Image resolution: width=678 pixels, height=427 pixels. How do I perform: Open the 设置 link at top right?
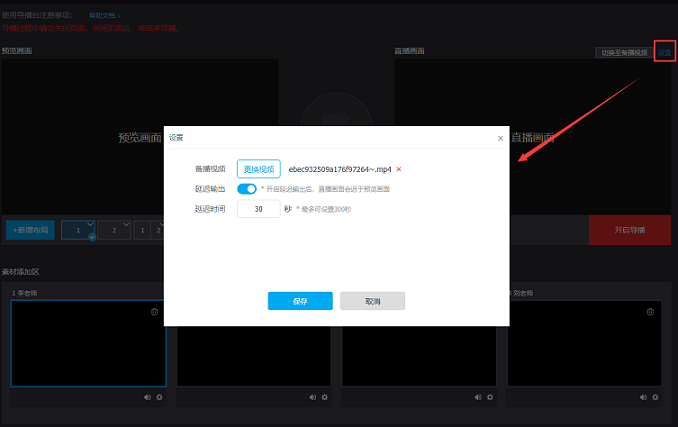(664, 52)
